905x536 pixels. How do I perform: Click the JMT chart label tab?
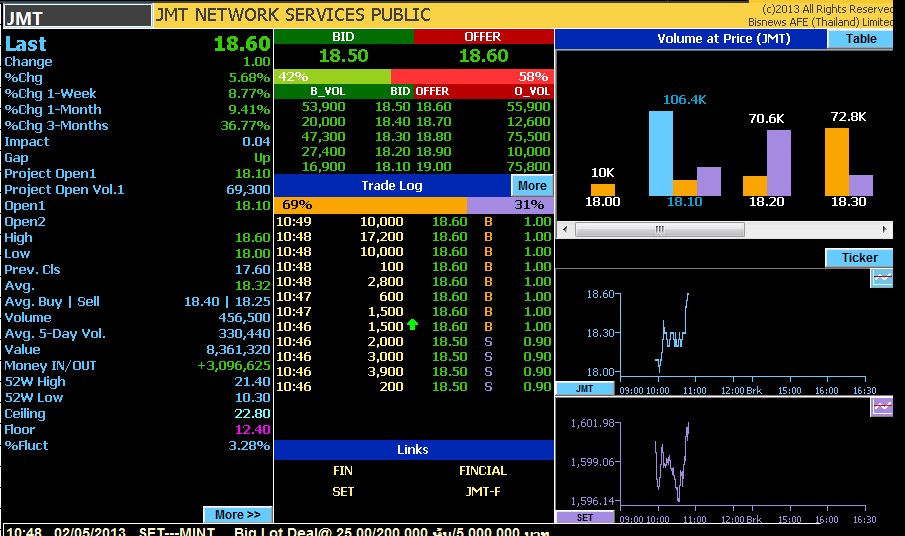click(x=584, y=389)
